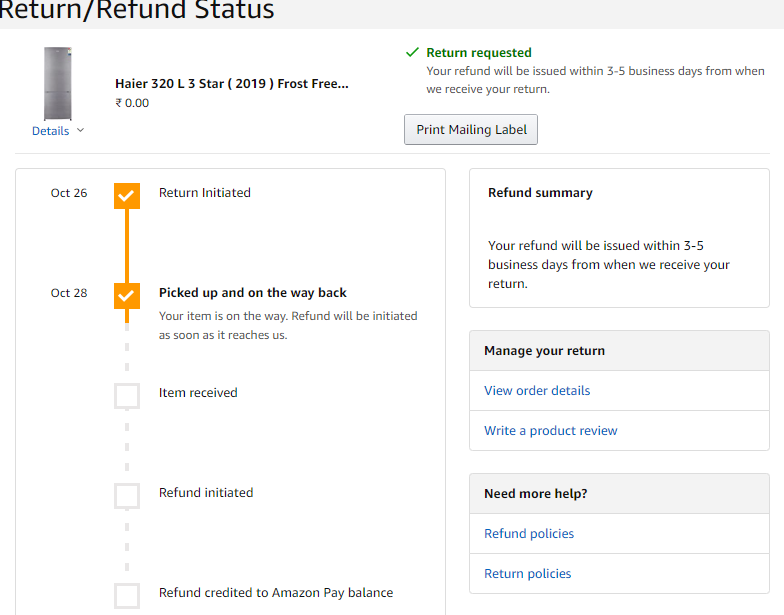
Task: Expand the Details dropdown under product image
Action: tap(58, 131)
